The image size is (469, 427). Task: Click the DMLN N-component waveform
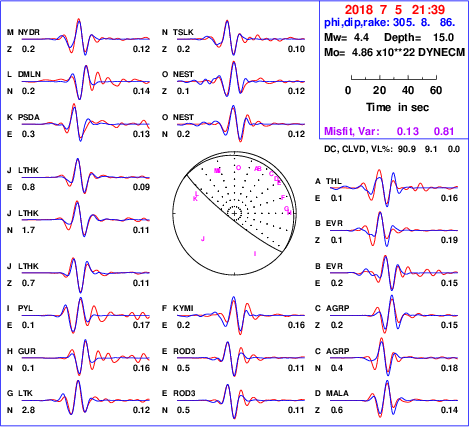(86, 82)
